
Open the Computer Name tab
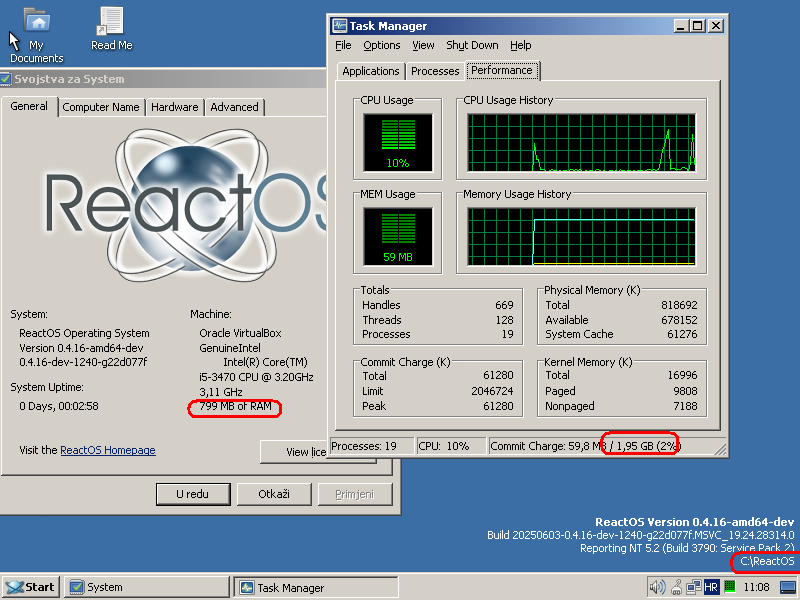pos(101,107)
